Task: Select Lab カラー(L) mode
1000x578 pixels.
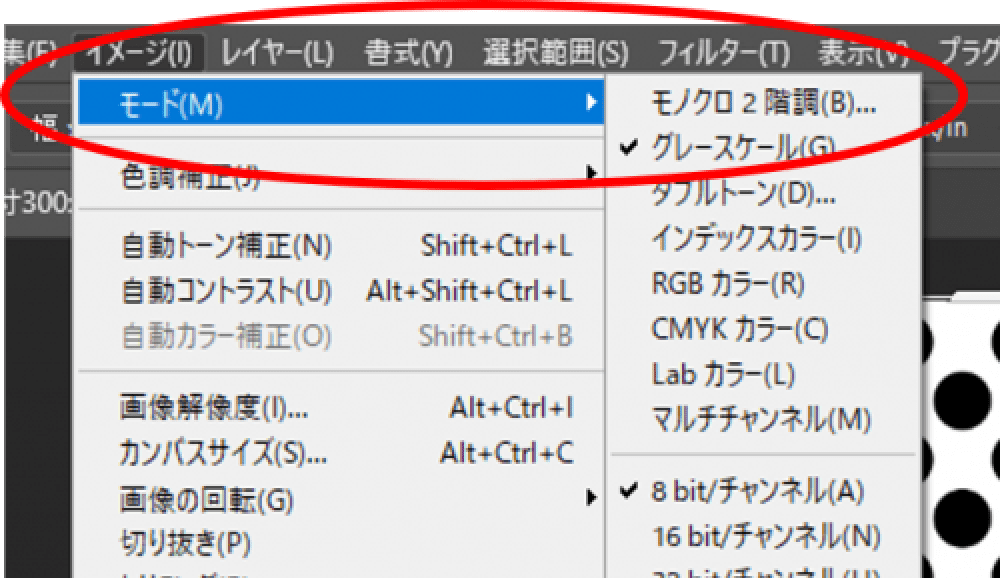Action: point(763,374)
